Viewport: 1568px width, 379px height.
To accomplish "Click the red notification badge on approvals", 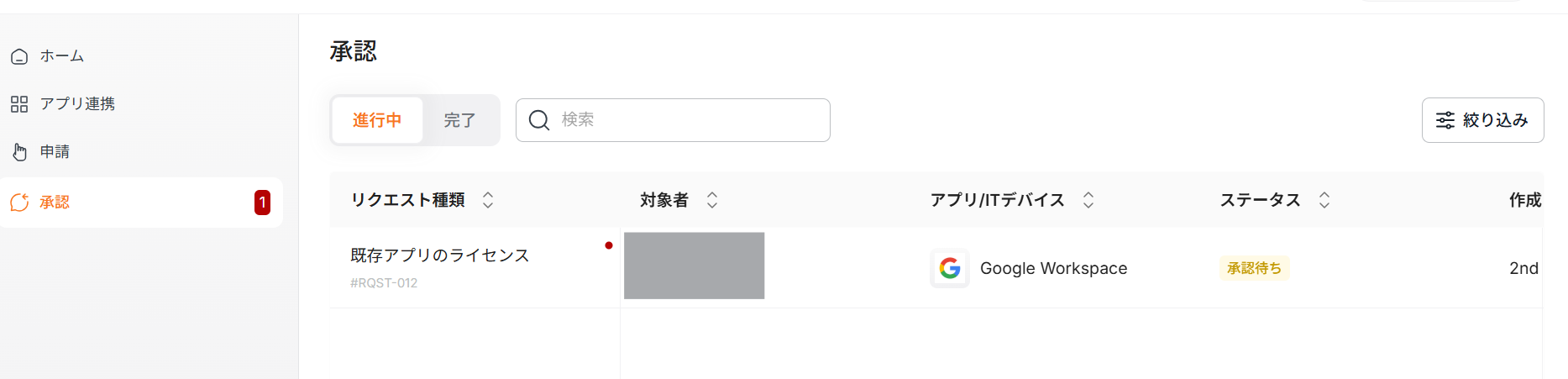I will click(262, 203).
